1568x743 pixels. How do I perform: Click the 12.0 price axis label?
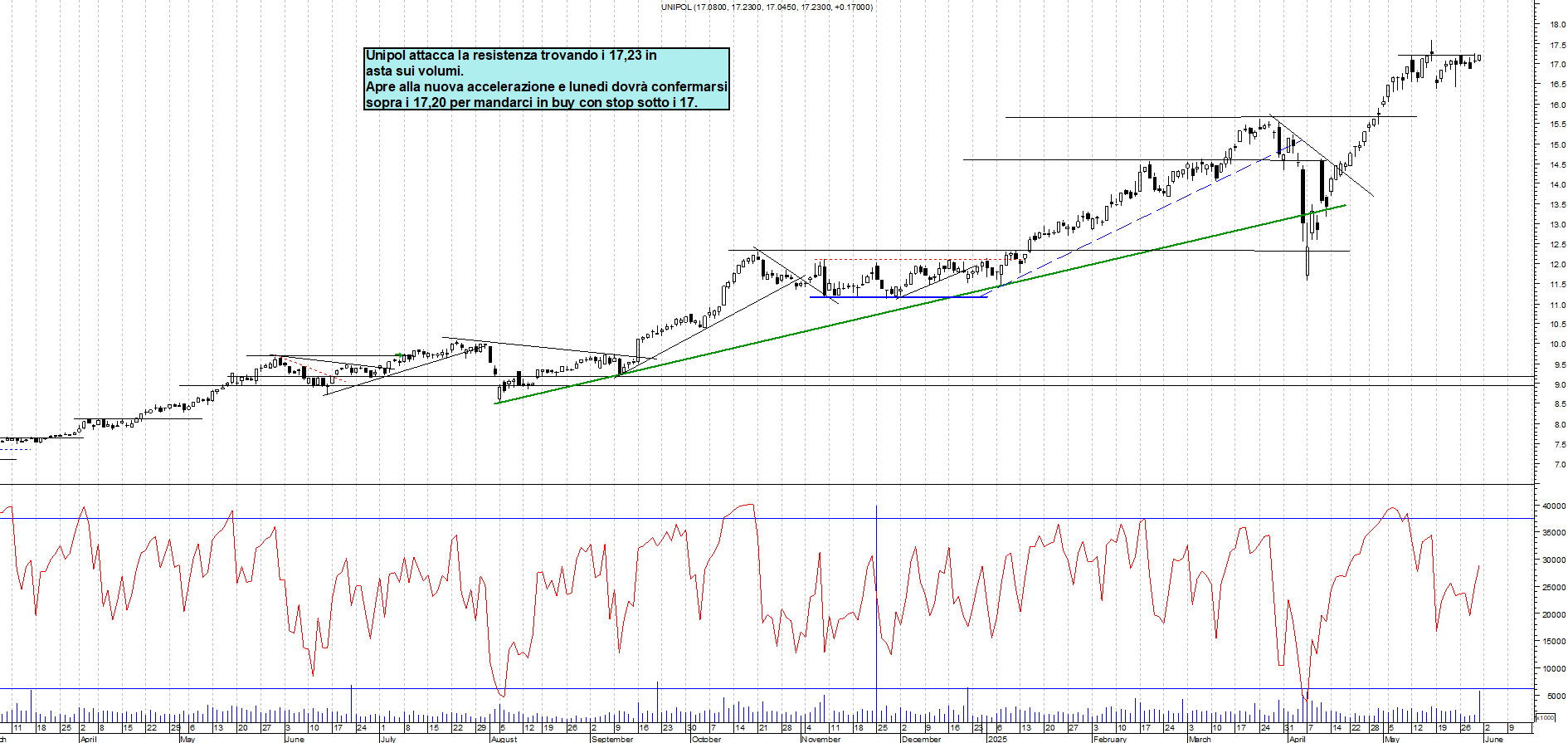click(x=1557, y=265)
